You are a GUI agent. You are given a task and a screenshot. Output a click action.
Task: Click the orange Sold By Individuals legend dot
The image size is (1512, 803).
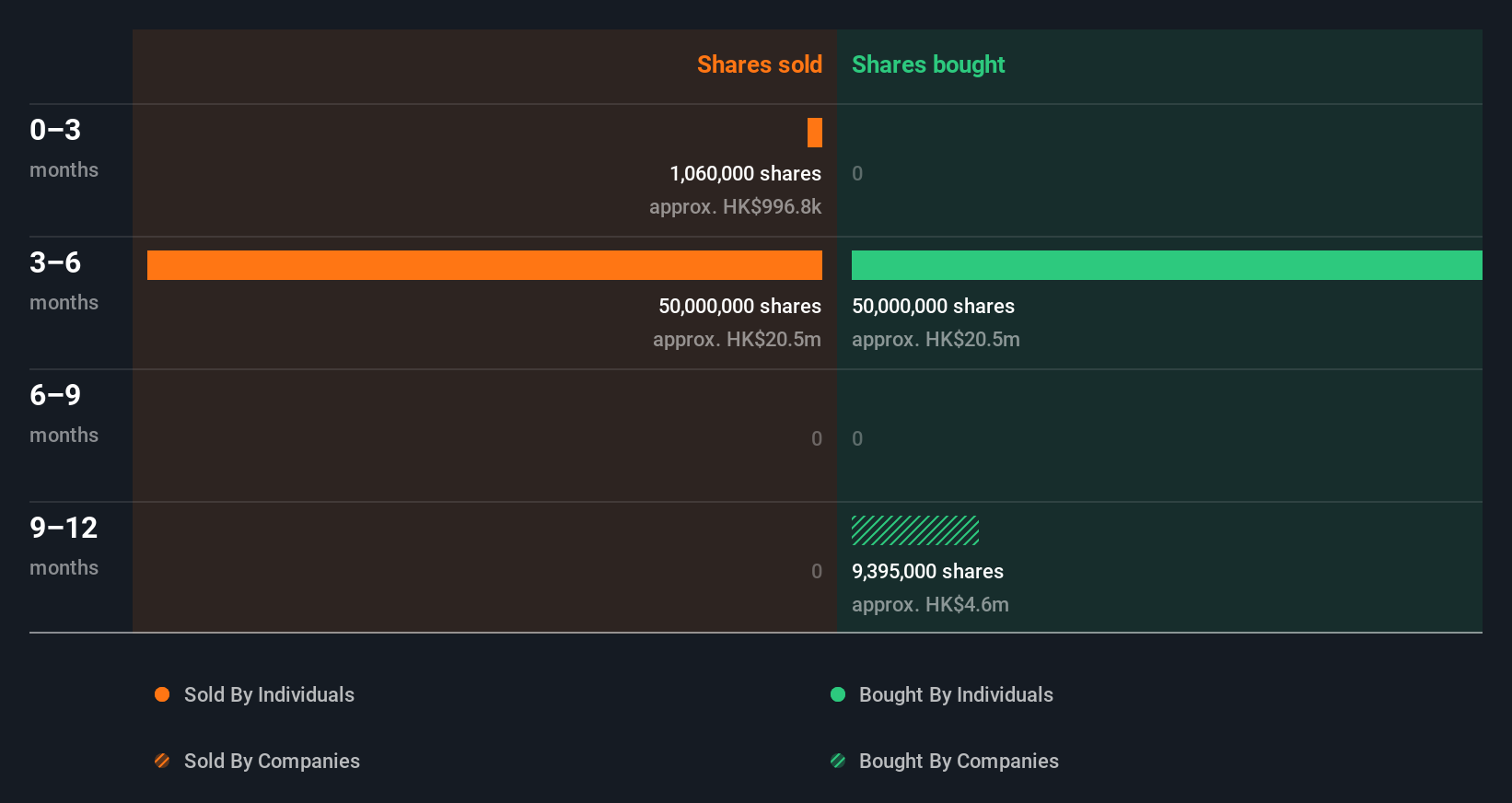162,694
